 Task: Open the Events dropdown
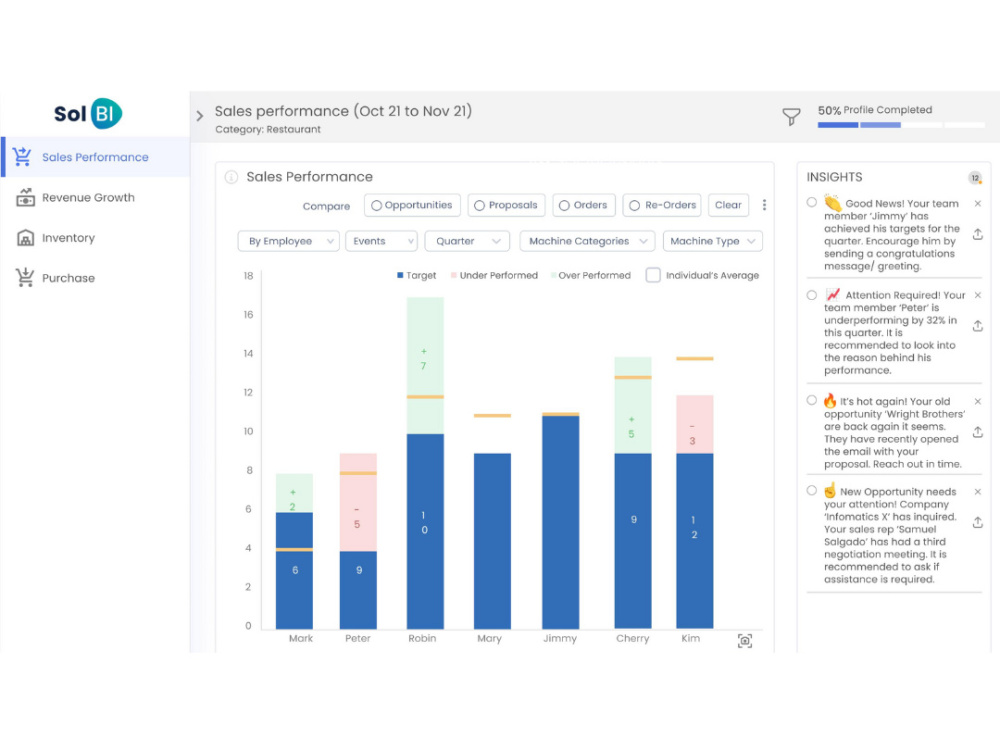[x=381, y=241]
